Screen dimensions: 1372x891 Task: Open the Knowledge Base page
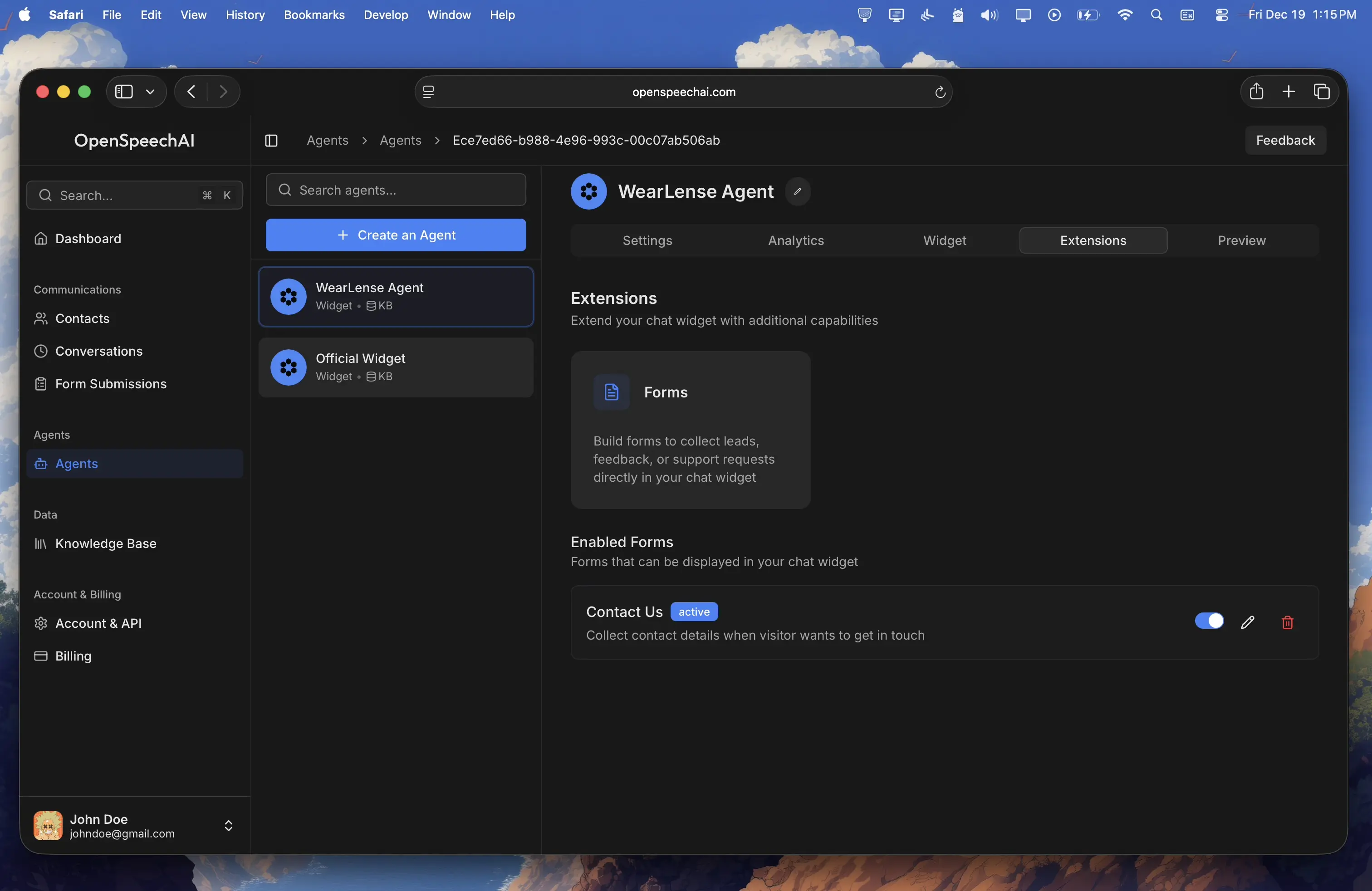(x=134, y=543)
